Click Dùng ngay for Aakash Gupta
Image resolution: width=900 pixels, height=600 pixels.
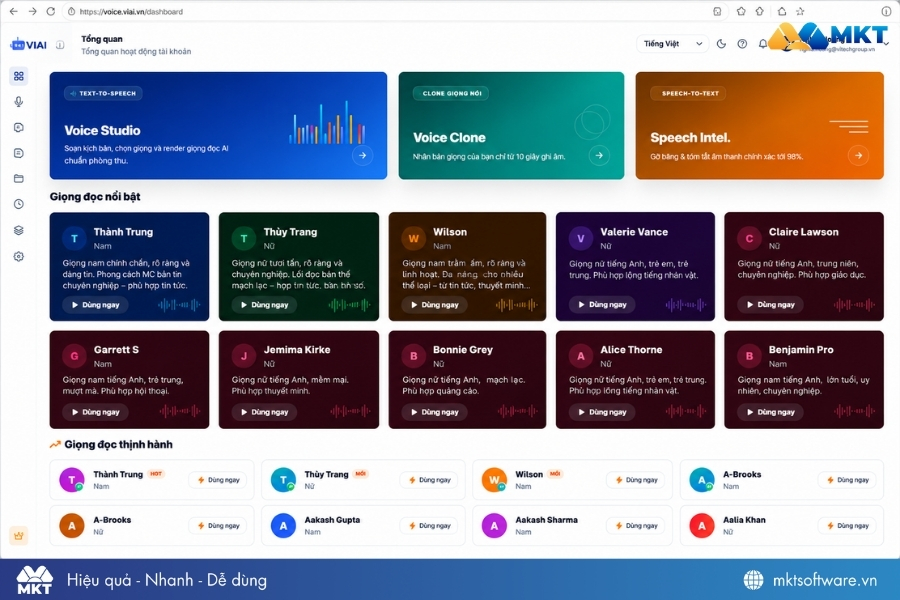(x=430, y=525)
